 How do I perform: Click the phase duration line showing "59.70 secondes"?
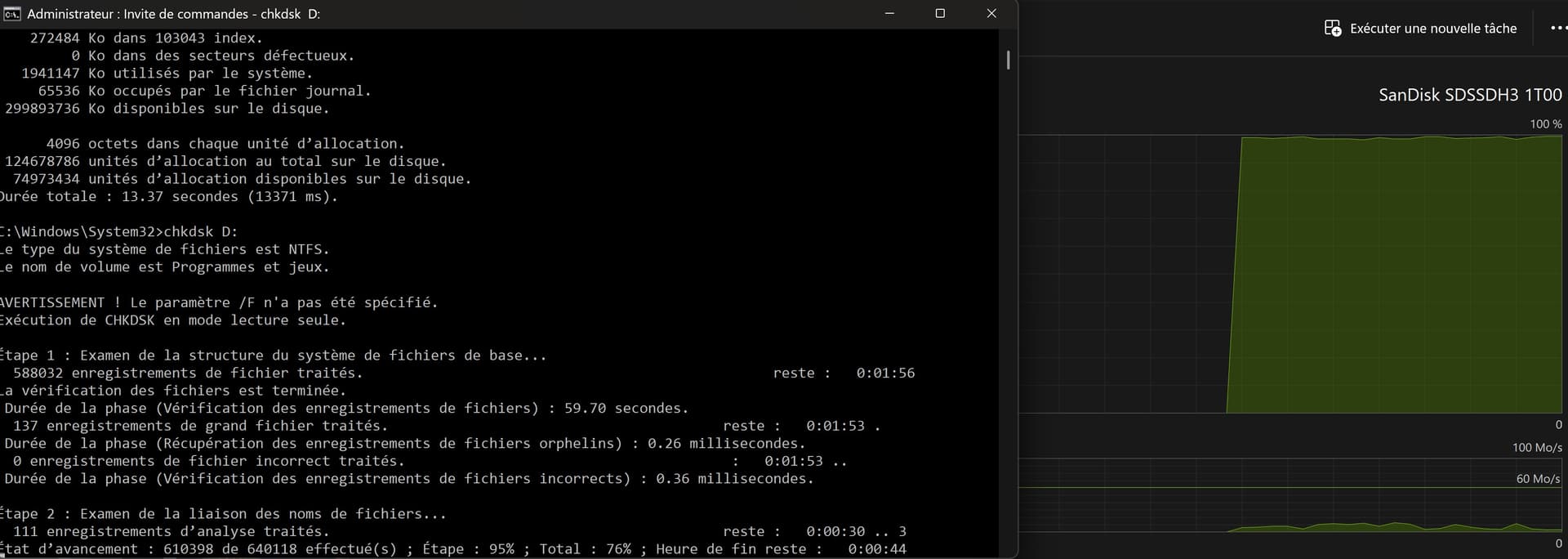pyautogui.click(x=346, y=409)
